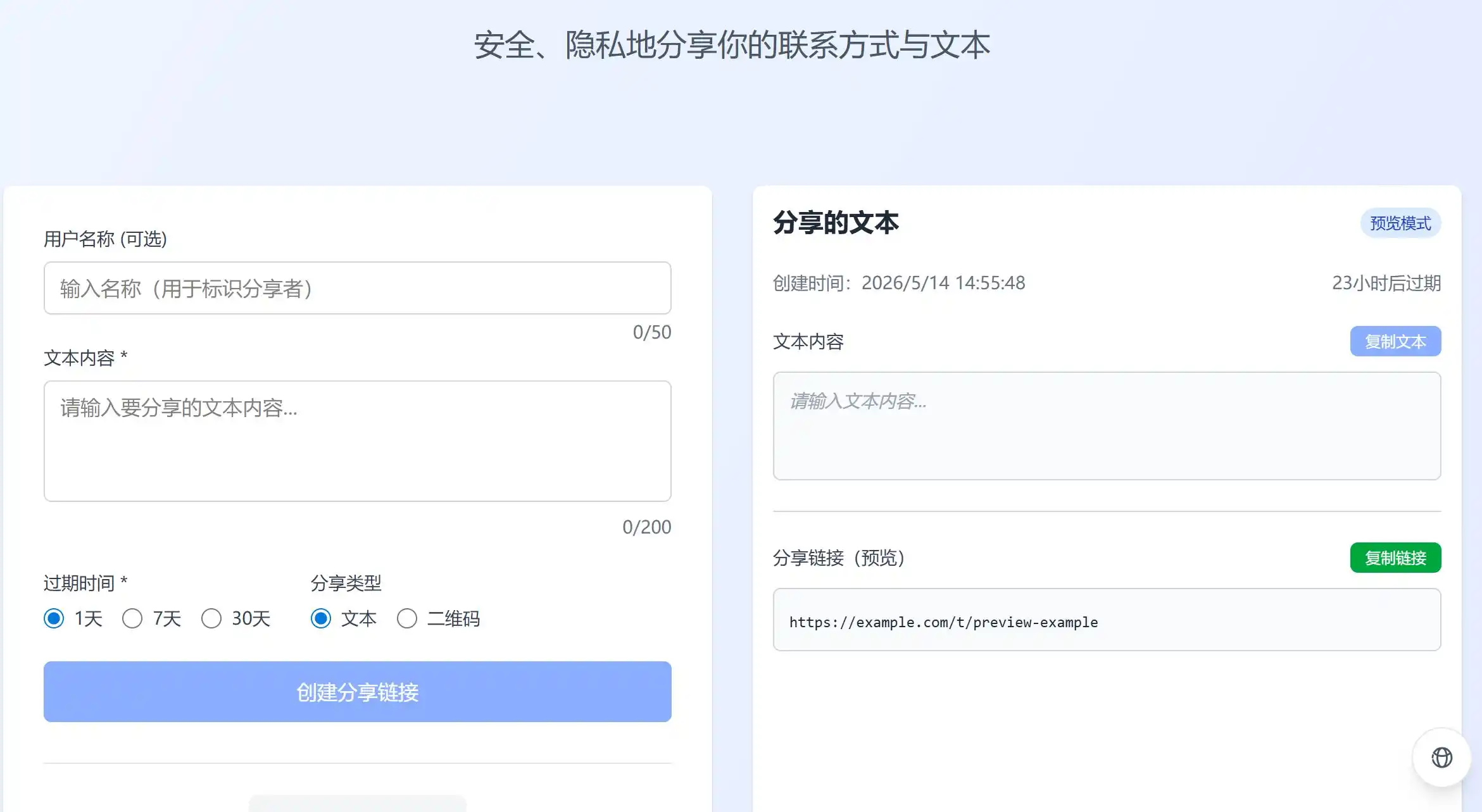Select the 1天 expiry radio button

coord(54,618)
